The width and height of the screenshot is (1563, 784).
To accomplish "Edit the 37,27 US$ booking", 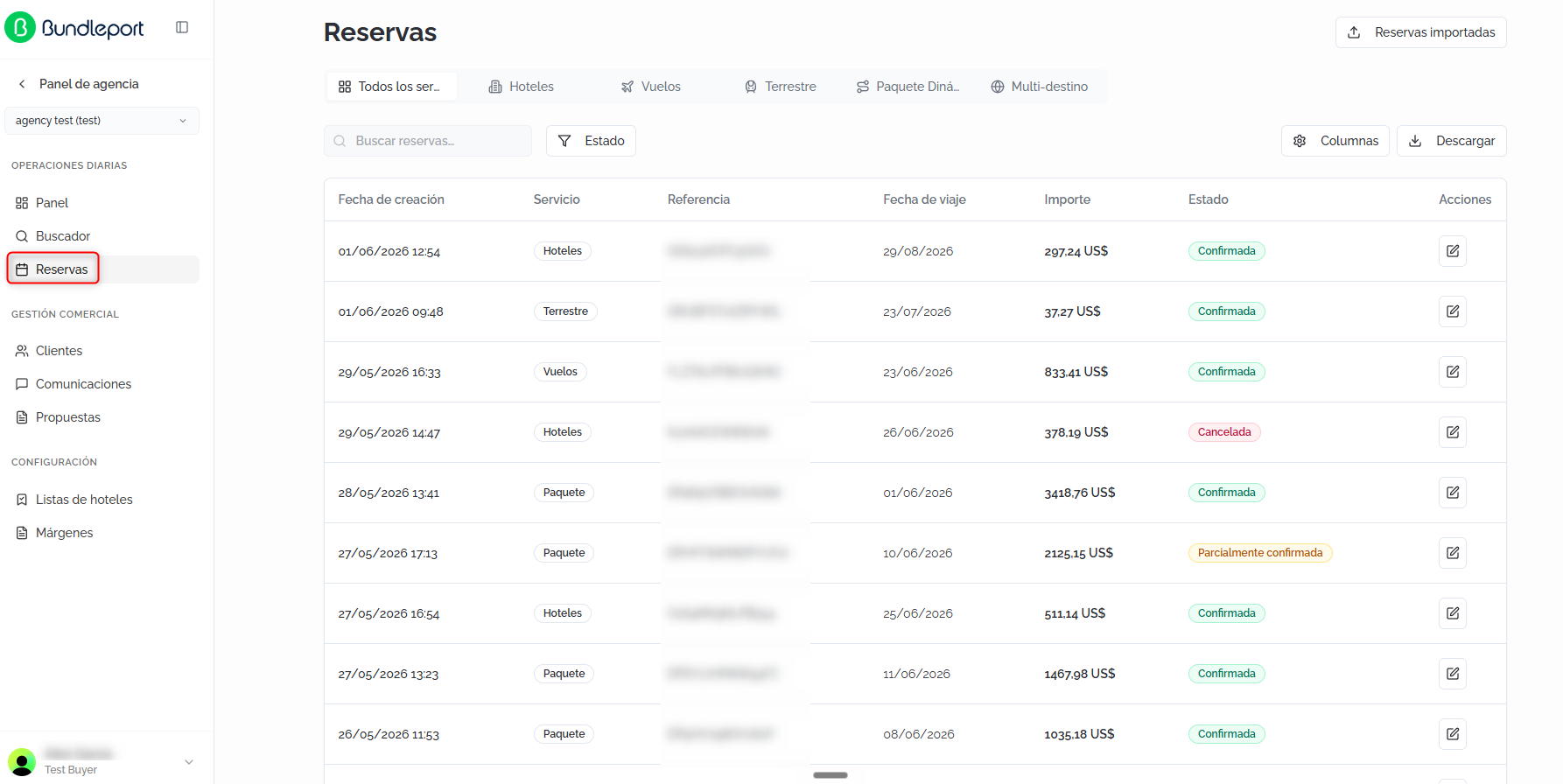I will click(x=1453, y=311).
